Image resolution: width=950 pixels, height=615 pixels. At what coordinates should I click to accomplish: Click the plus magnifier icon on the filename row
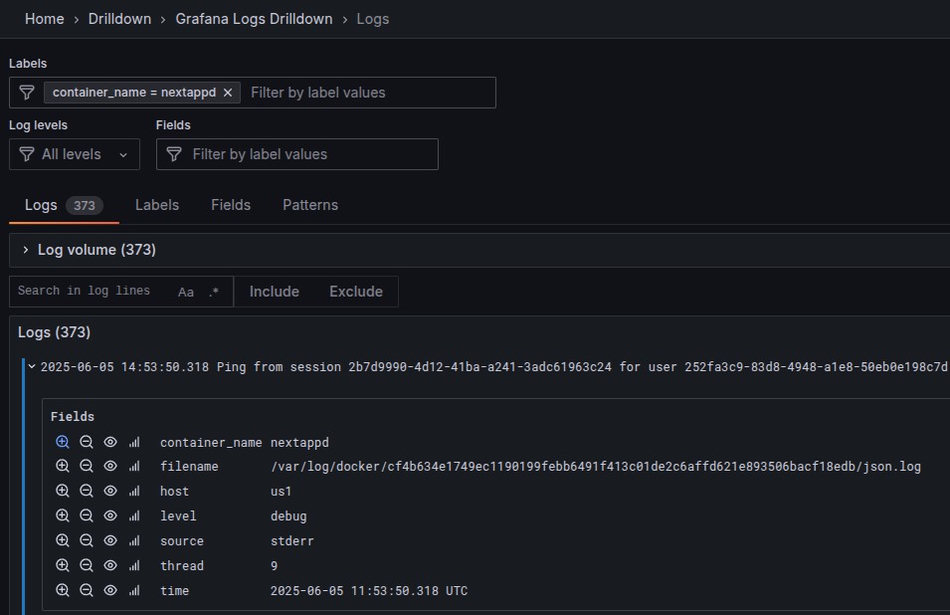62,466
